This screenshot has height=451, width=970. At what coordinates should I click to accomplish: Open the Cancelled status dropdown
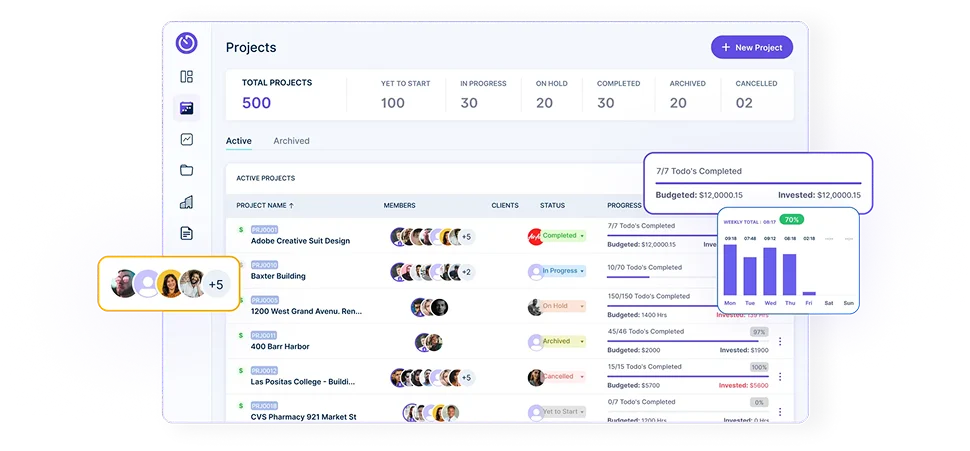581,377
